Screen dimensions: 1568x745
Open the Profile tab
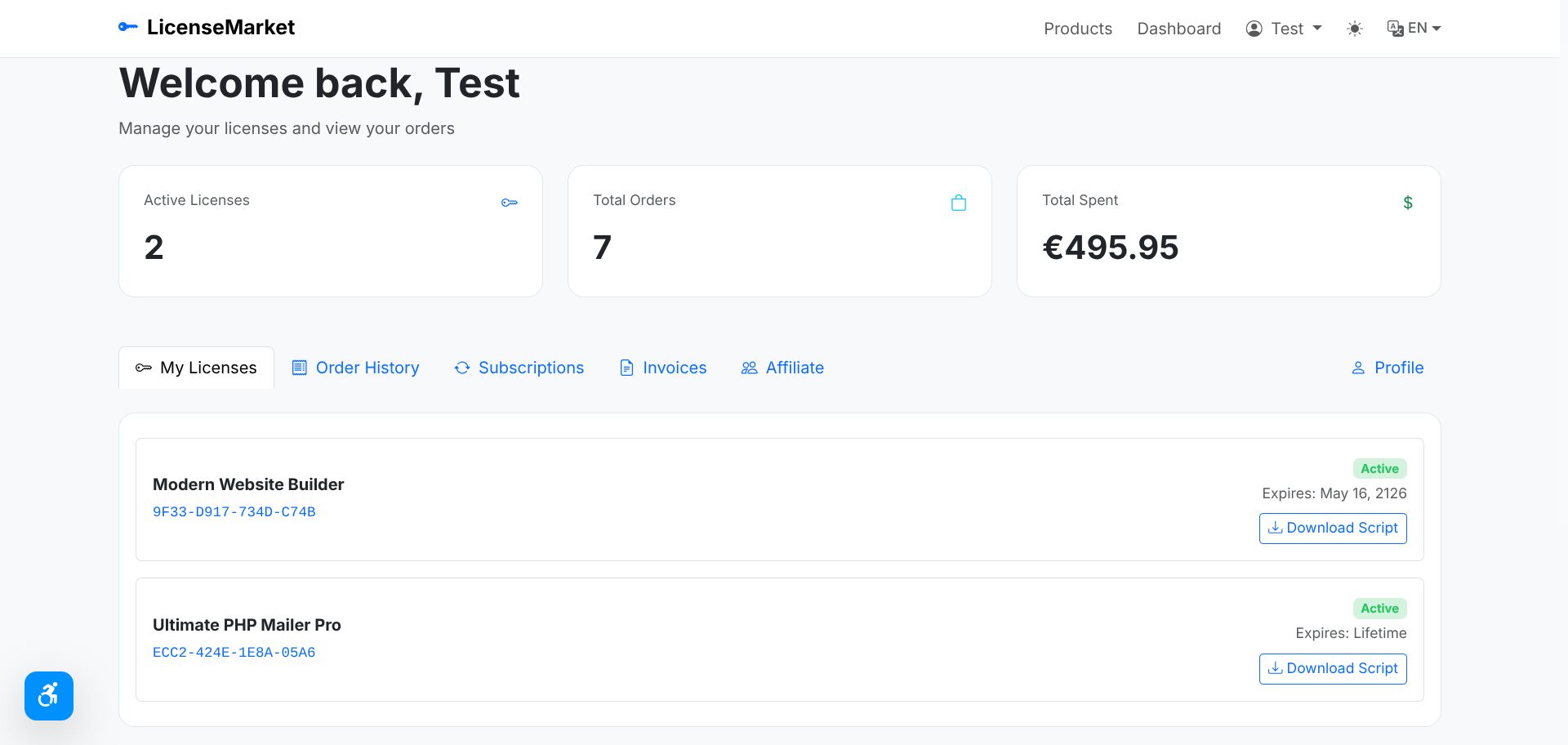tap(1388, 368)
